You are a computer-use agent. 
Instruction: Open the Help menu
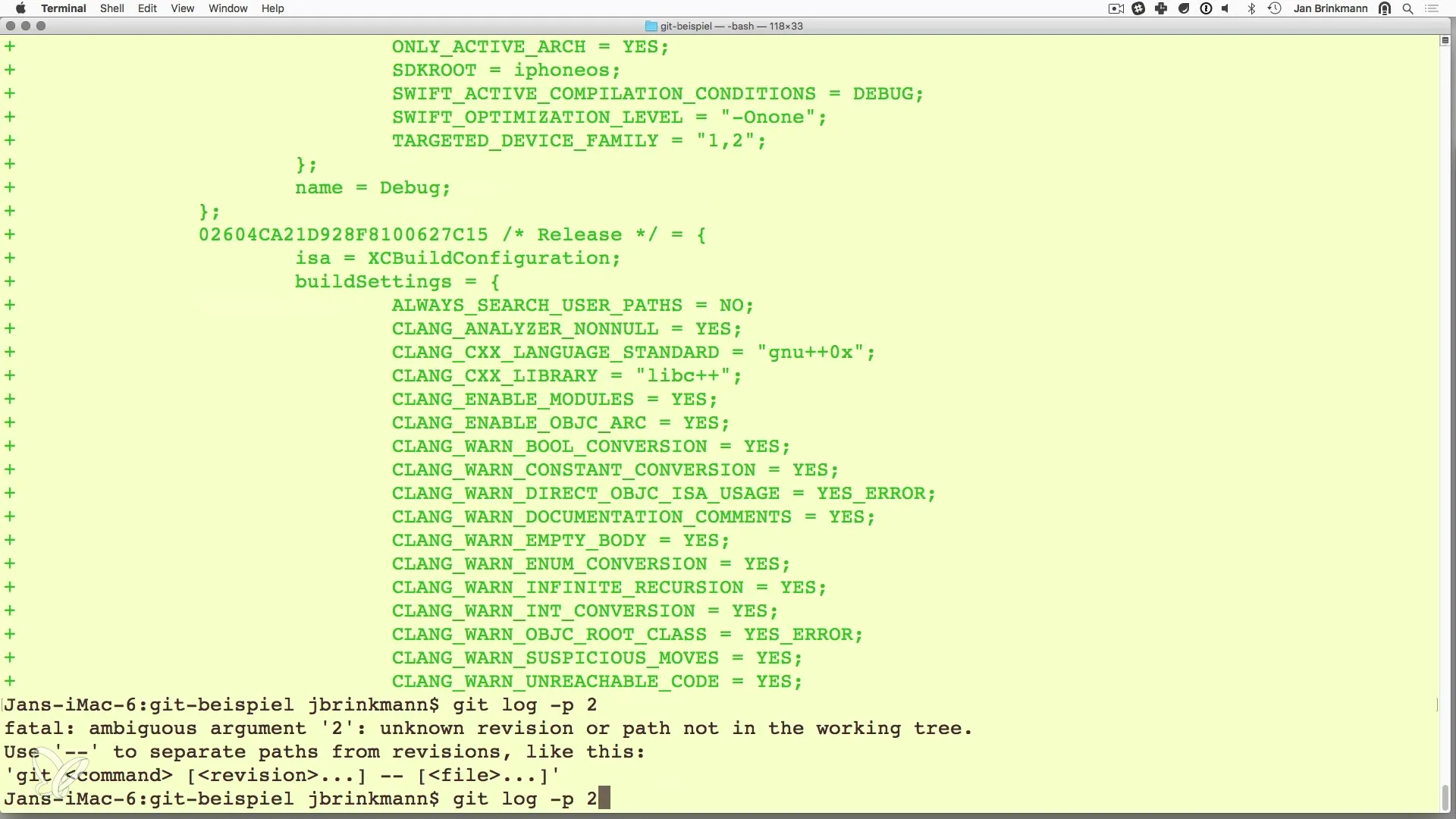tap(272, 8)
